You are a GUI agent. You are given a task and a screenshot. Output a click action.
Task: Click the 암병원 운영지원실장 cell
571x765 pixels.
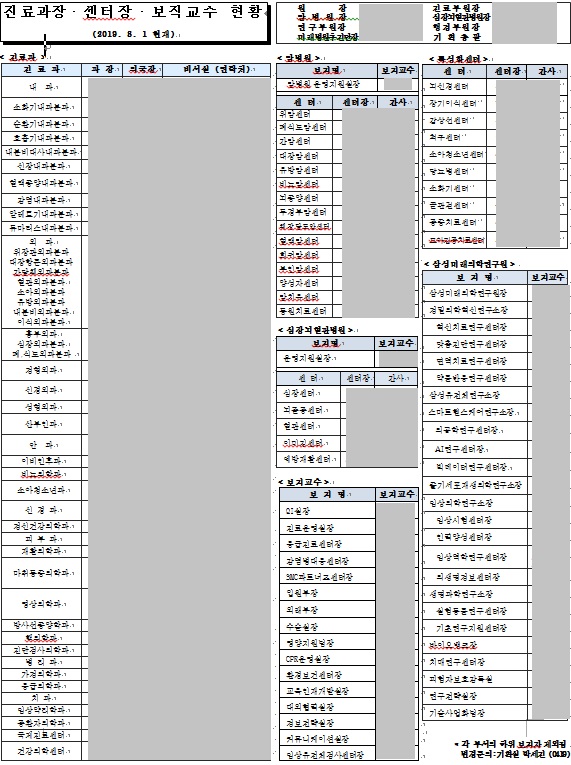[x=326, y=84]
